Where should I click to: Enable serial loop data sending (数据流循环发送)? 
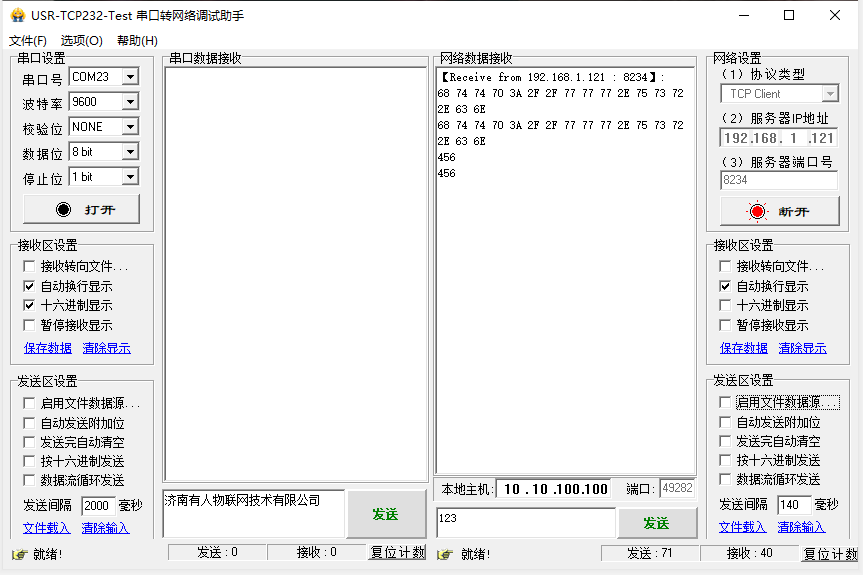(x=30, y=480)
